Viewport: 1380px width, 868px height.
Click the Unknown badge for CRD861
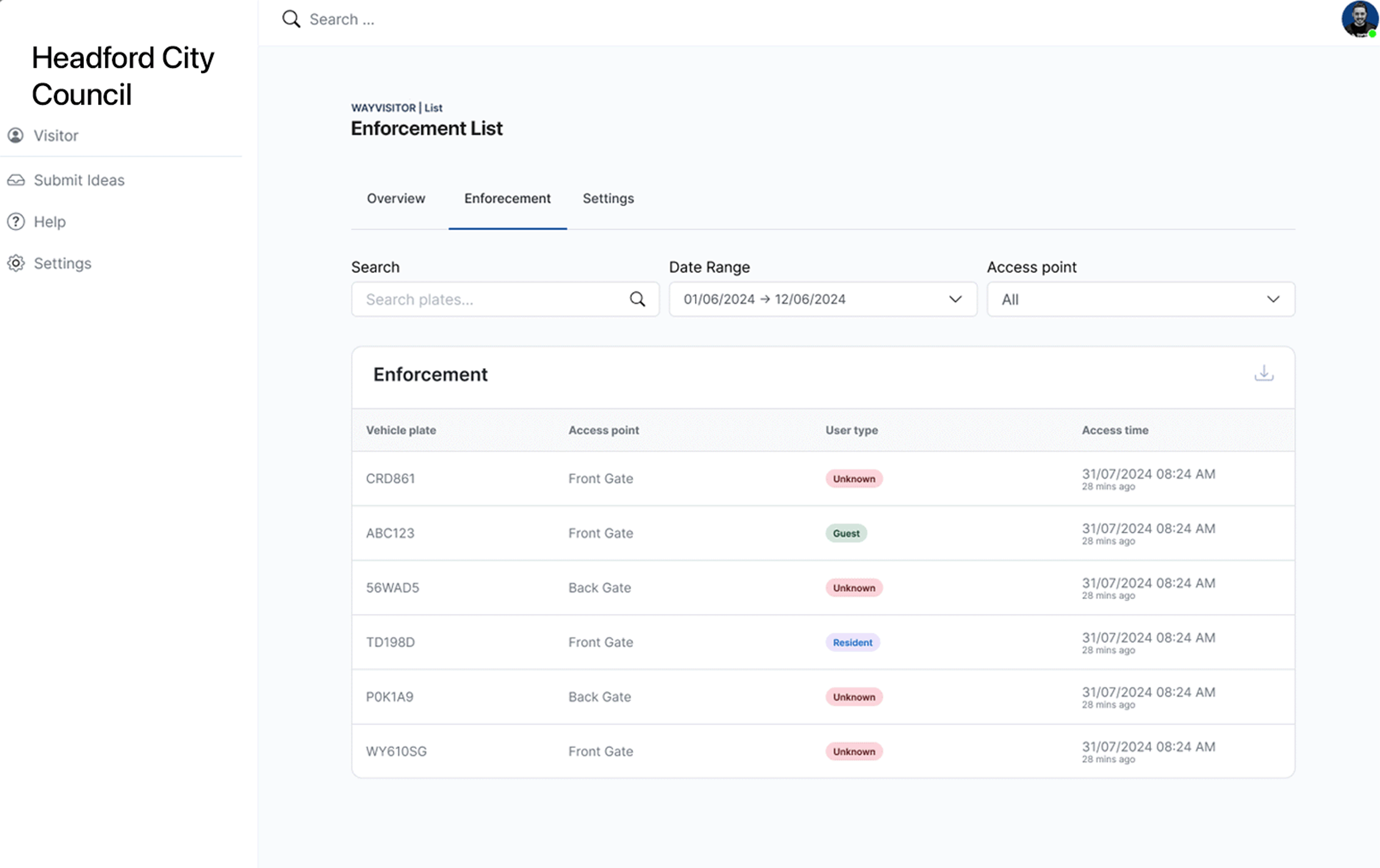853,479
